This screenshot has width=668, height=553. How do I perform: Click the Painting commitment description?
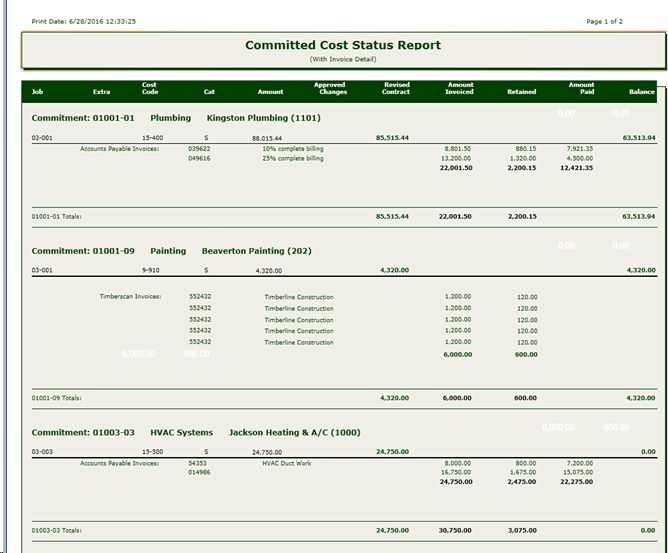[x=168, y=251]
